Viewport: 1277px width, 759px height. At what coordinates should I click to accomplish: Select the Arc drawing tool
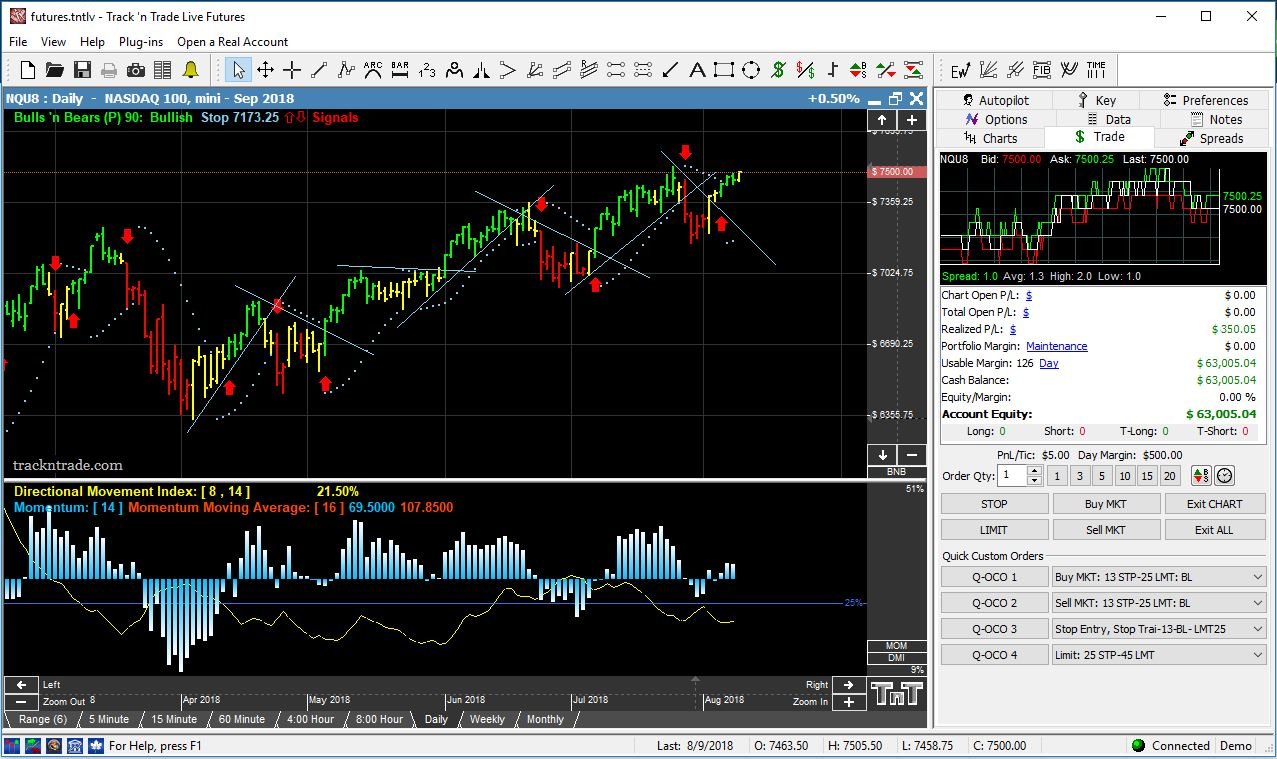[372, 69]
